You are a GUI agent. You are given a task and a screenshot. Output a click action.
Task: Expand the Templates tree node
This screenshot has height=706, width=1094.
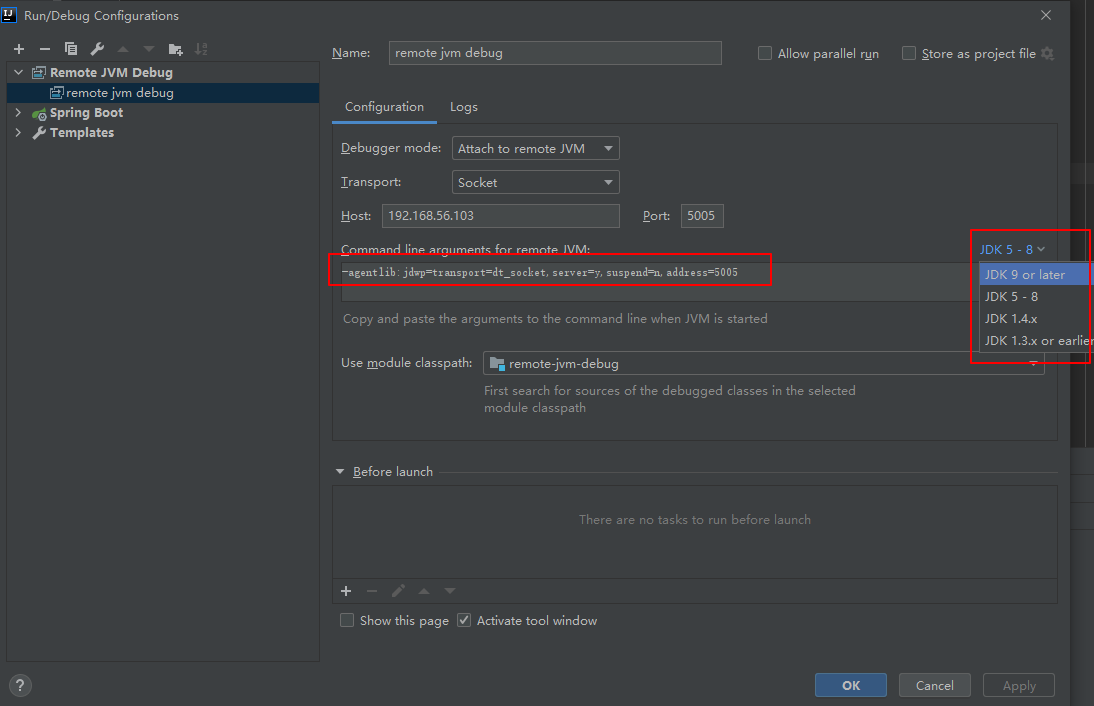tap(19, 133)
